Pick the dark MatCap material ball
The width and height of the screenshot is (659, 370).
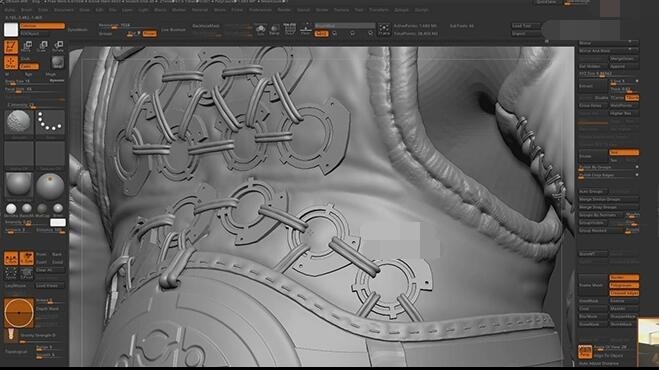click(x=42, y=209)
